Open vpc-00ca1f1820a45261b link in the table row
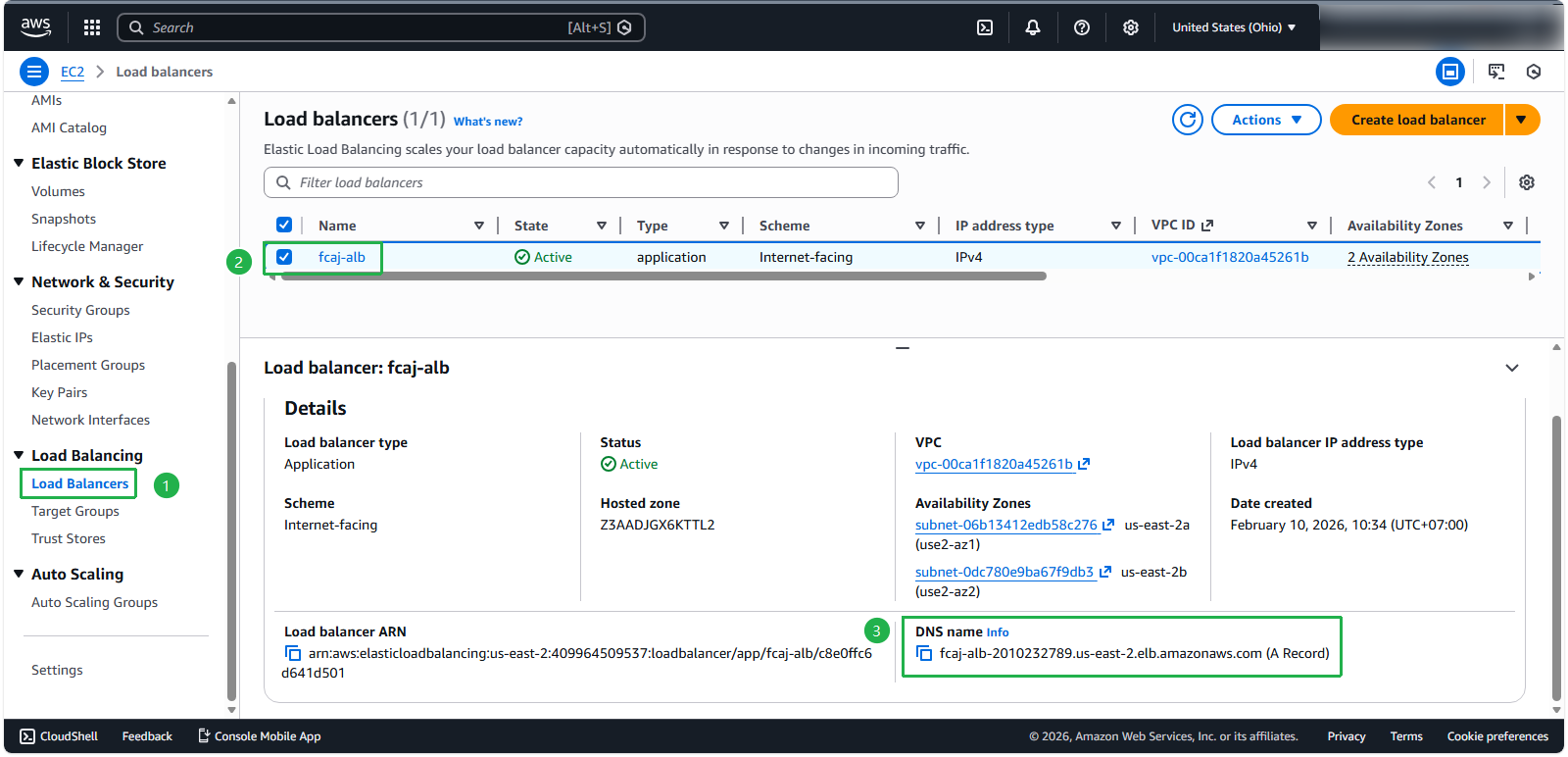Viewport: 1568px width, 757px height. click(x=1230, y=257)
